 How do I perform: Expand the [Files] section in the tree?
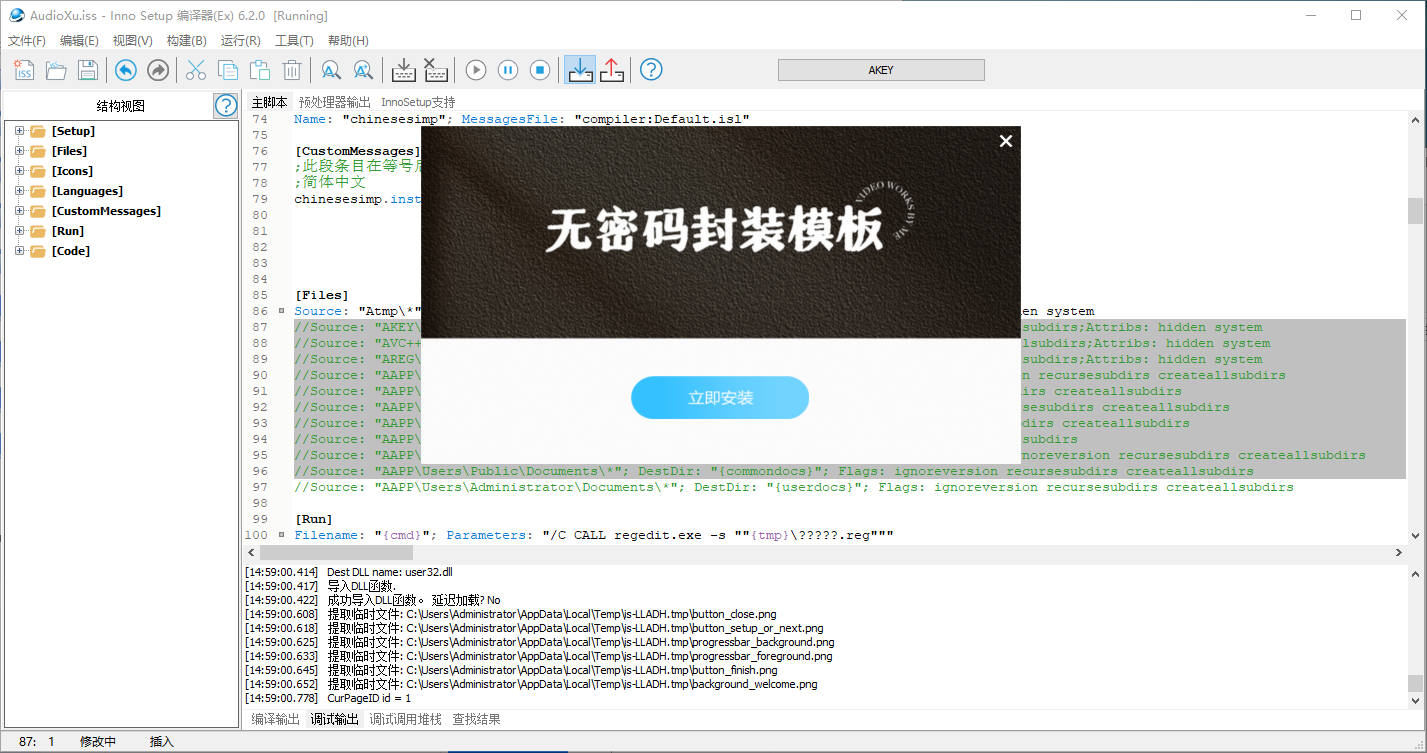point(18,150)
